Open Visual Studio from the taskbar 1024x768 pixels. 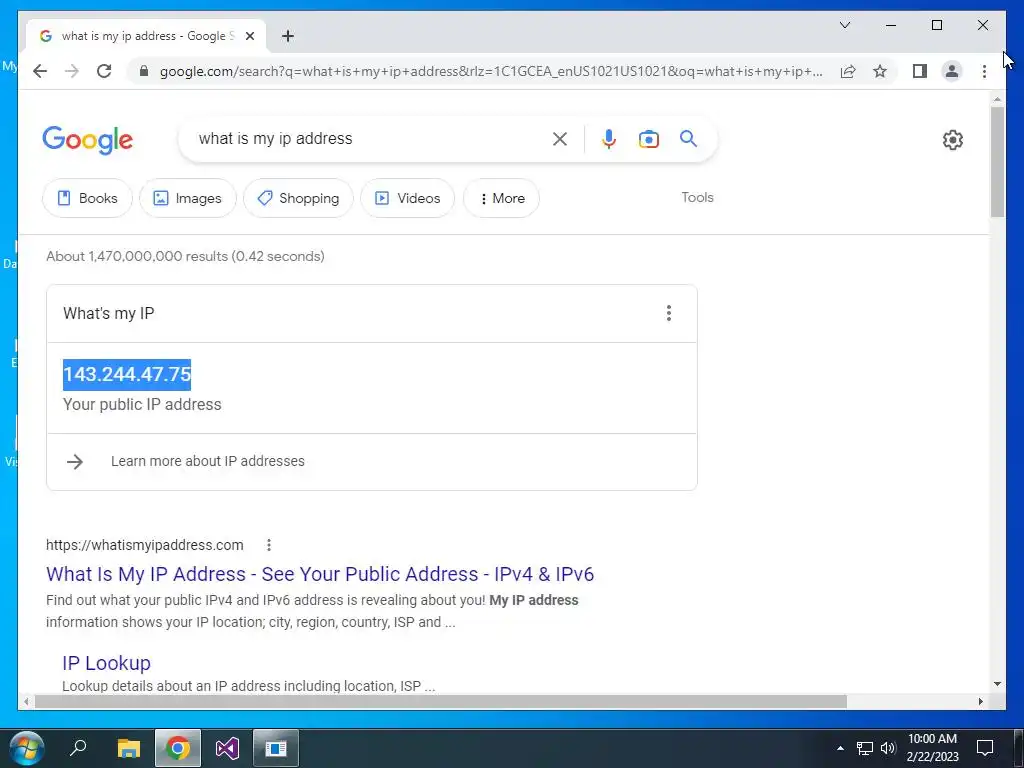click(227, 748)
